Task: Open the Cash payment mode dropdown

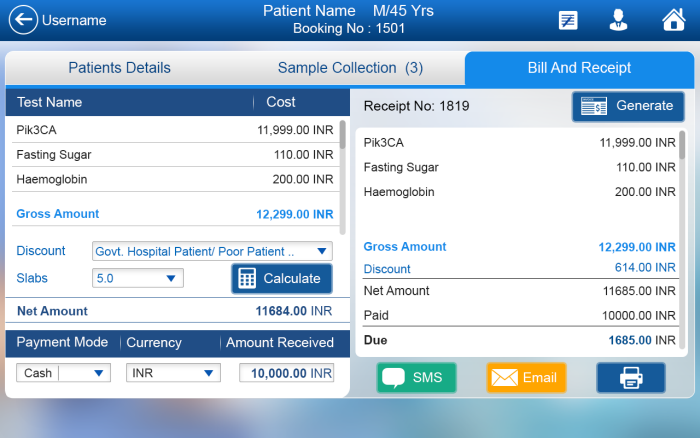Action: (x=64, y=373)
